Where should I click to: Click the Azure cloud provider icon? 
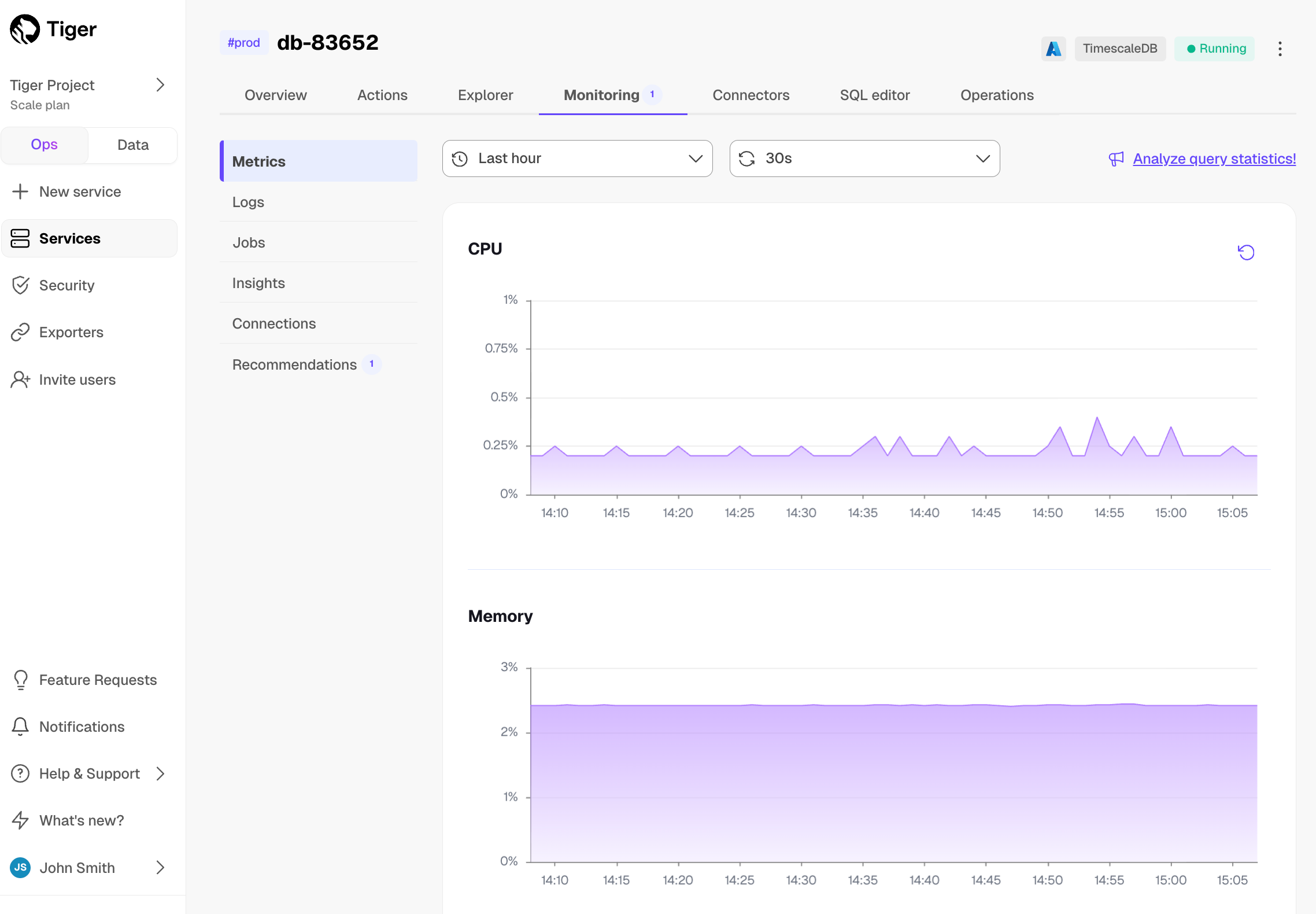(1053, 49)
